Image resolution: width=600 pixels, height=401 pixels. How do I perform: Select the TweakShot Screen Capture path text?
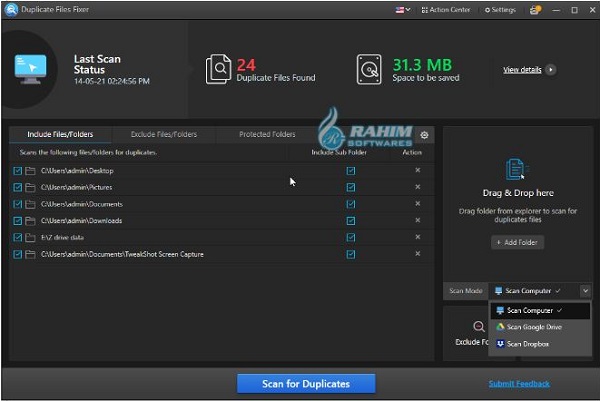click(122, 254)
